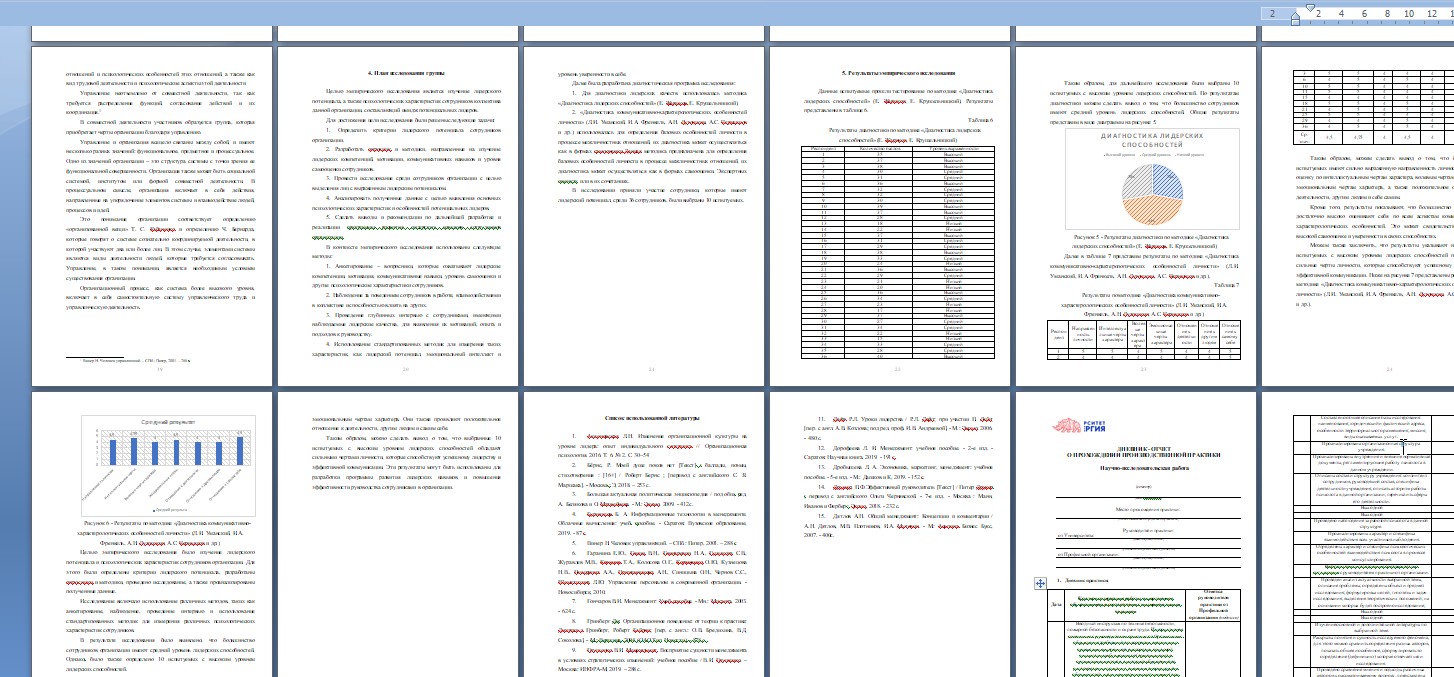Click the university logo on the diary page

(1080, 425)
